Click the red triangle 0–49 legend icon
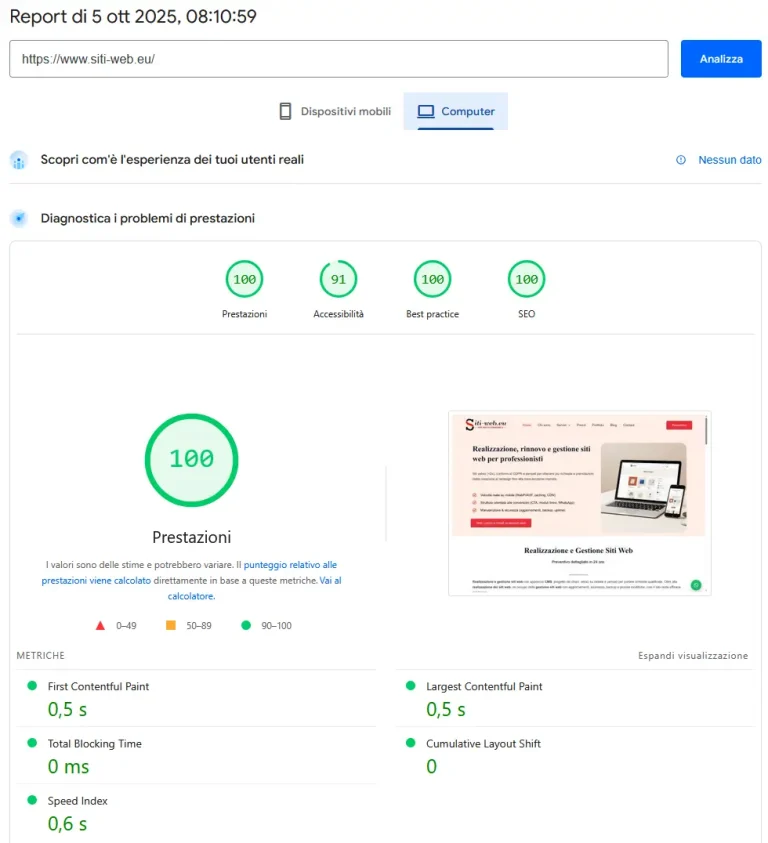Viewport: 768px width, 843px height. tap(100, 626)
